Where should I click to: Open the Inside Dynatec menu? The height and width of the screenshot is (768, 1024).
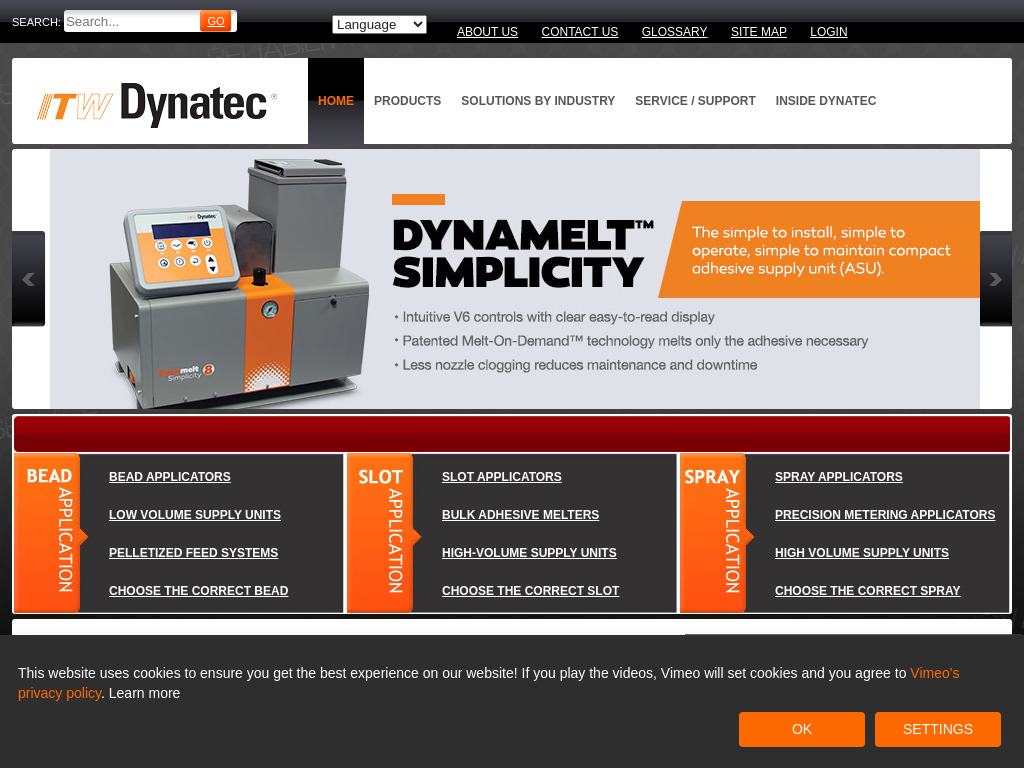[x=825, y=101]
